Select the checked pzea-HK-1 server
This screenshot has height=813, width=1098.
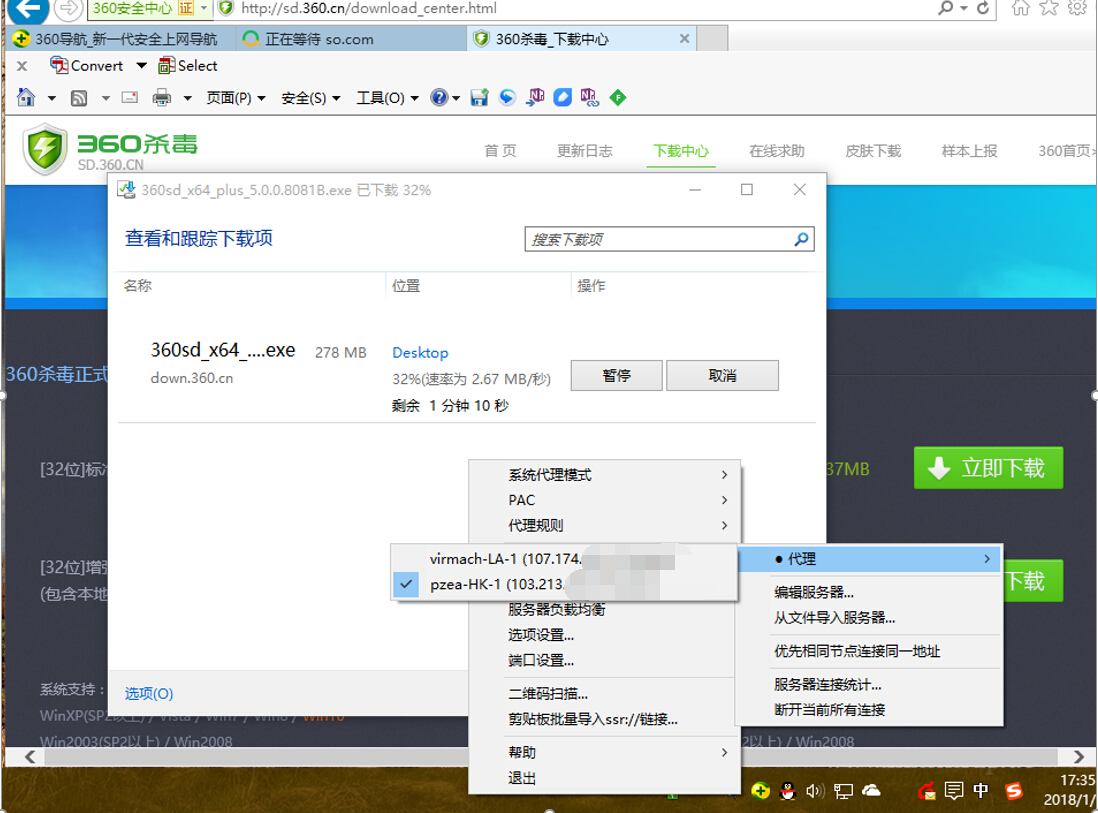pos(497,584)
